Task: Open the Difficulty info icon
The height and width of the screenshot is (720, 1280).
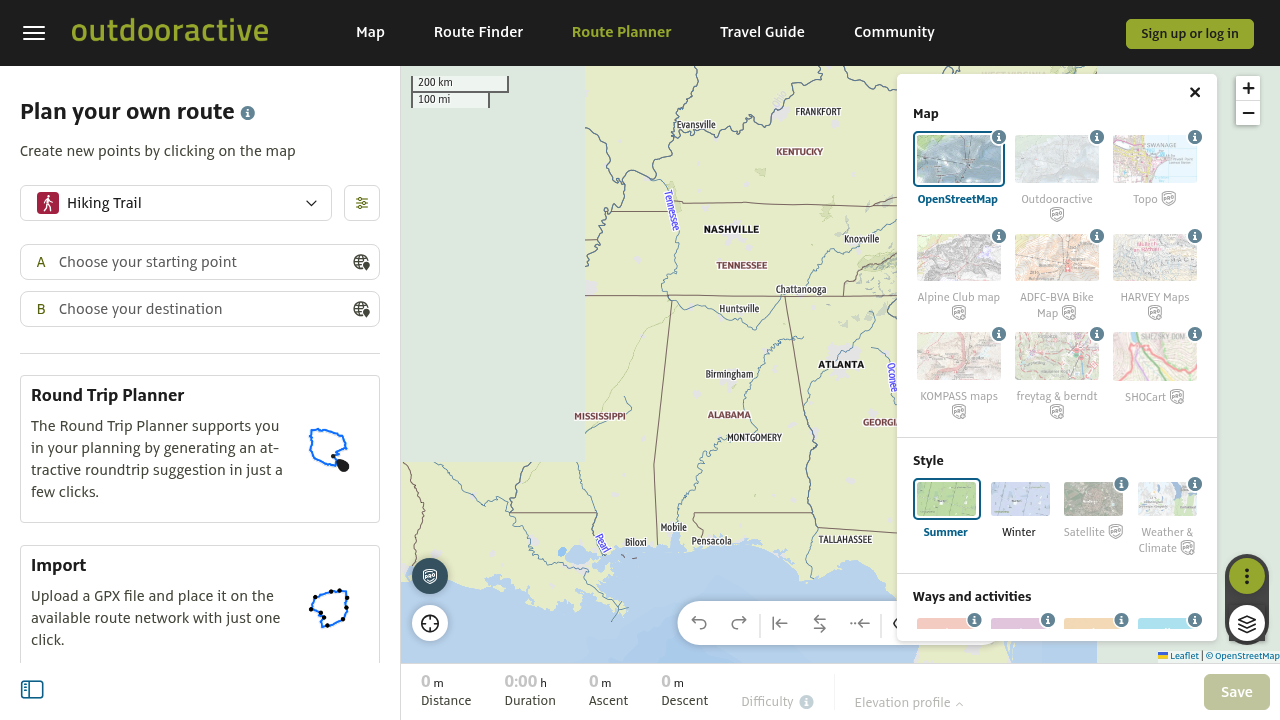Action: pyautogui.click(x=806, y=702)
